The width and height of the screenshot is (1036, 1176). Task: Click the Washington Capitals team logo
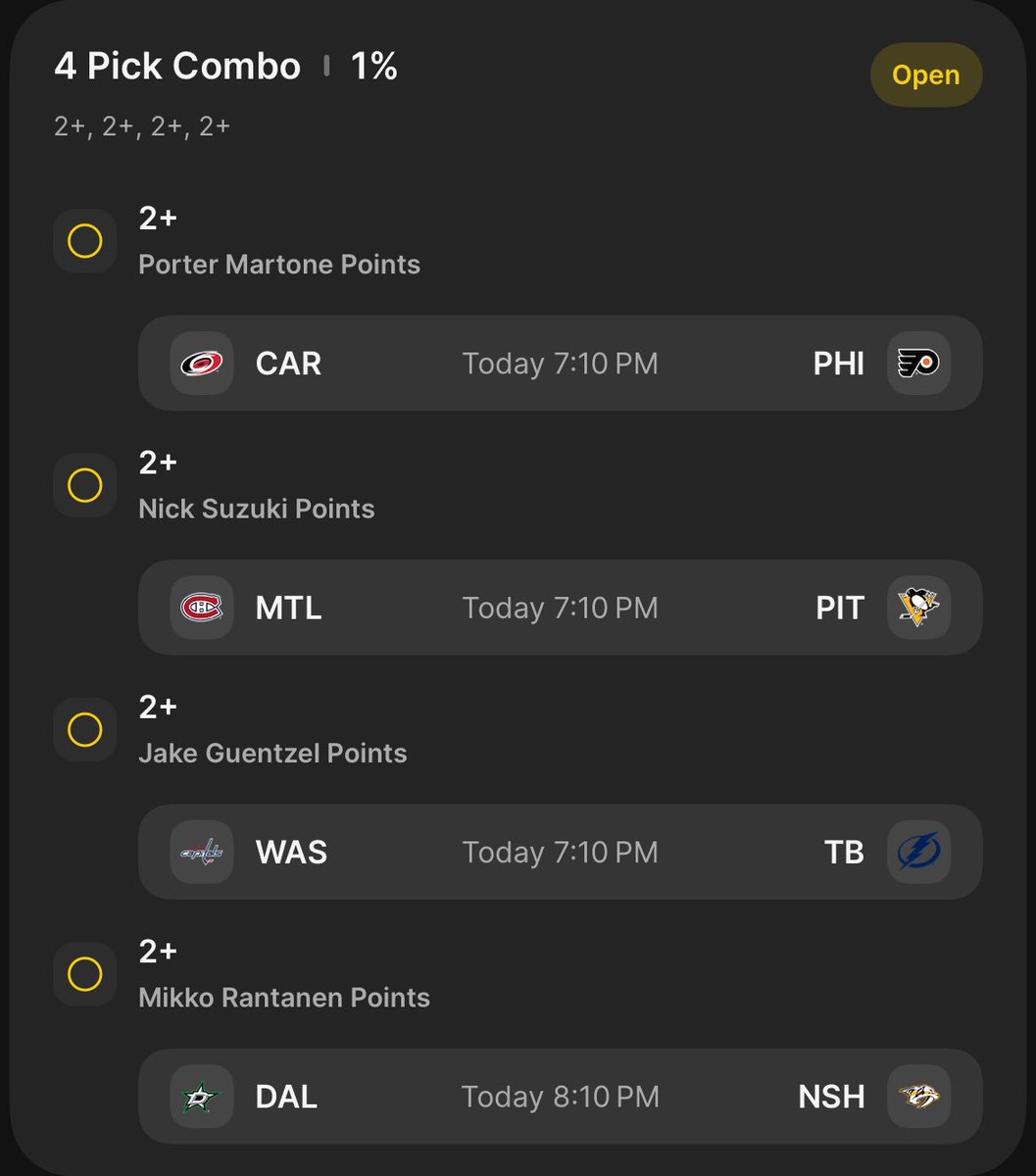click(202, 852)
